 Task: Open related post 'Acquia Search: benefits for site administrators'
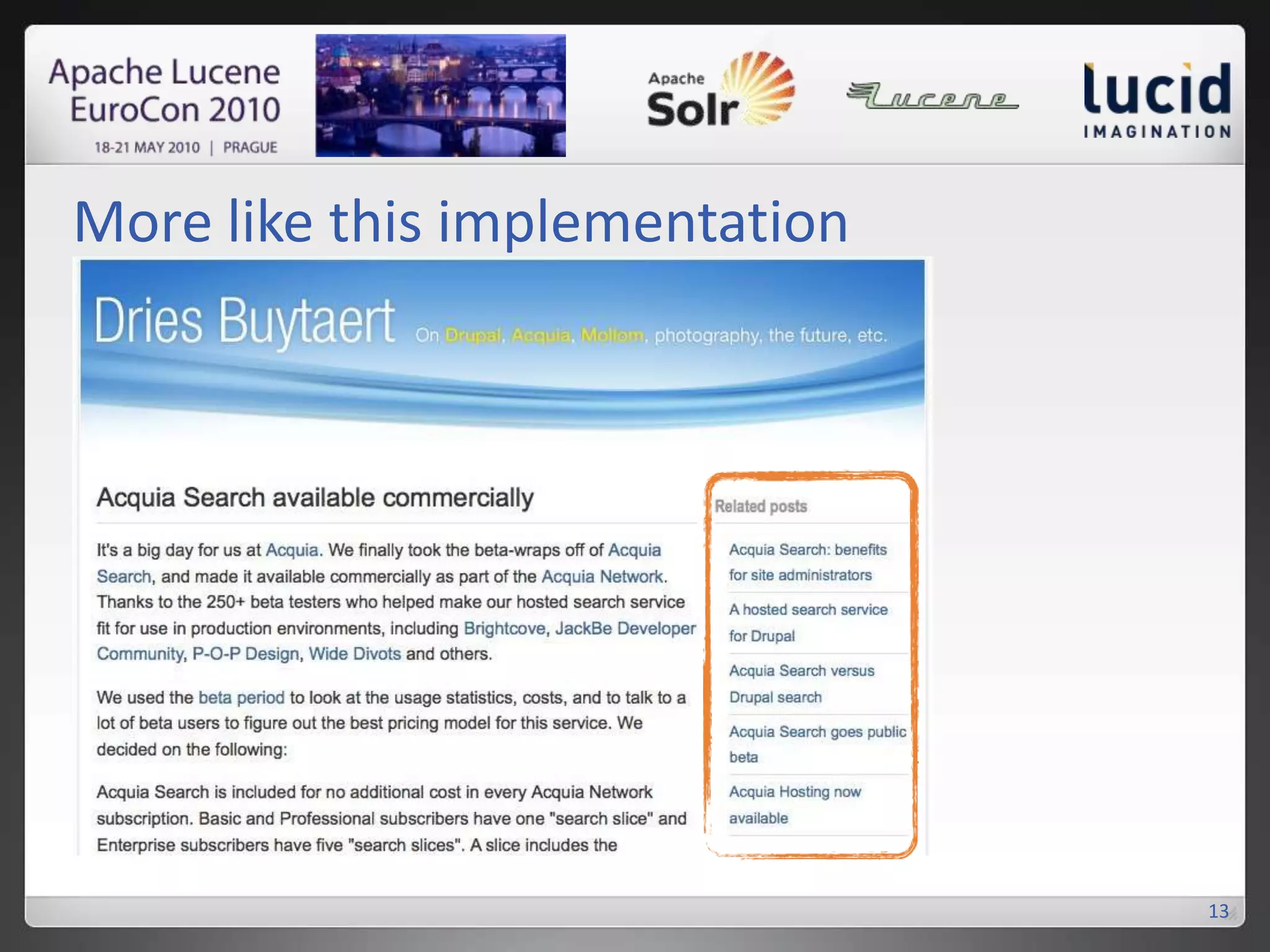tap(807, 562)
